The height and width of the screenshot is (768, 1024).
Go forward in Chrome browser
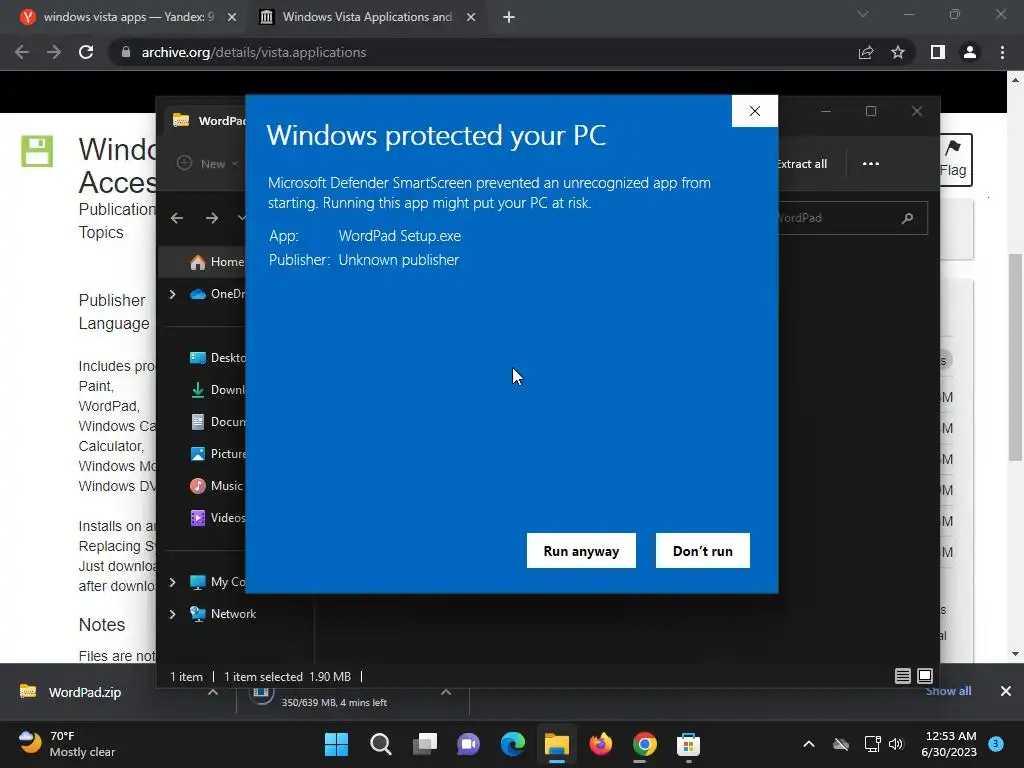pos(54,52)
